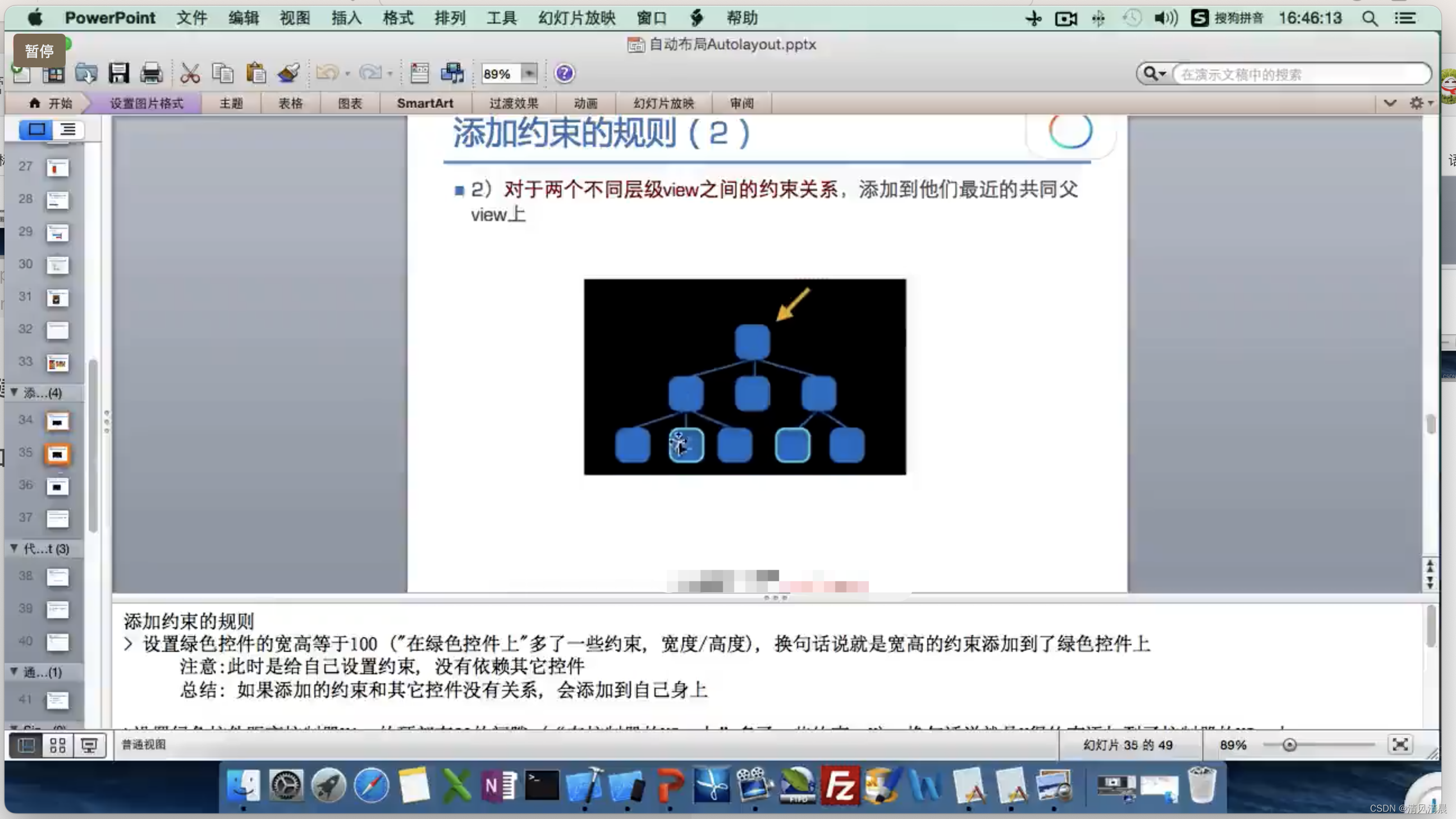Open the SmartArt ribbon tab
This screenshot has width=1456, height=819.
[x=425, y=103]
